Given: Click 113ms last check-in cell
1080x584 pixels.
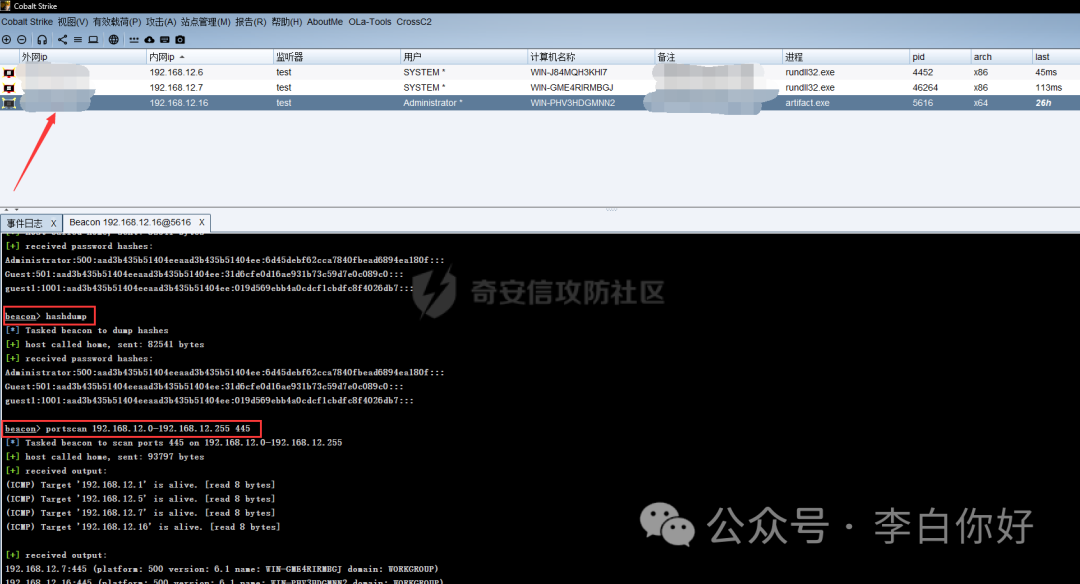Looking at the screenshot, I should point(1048,87).
